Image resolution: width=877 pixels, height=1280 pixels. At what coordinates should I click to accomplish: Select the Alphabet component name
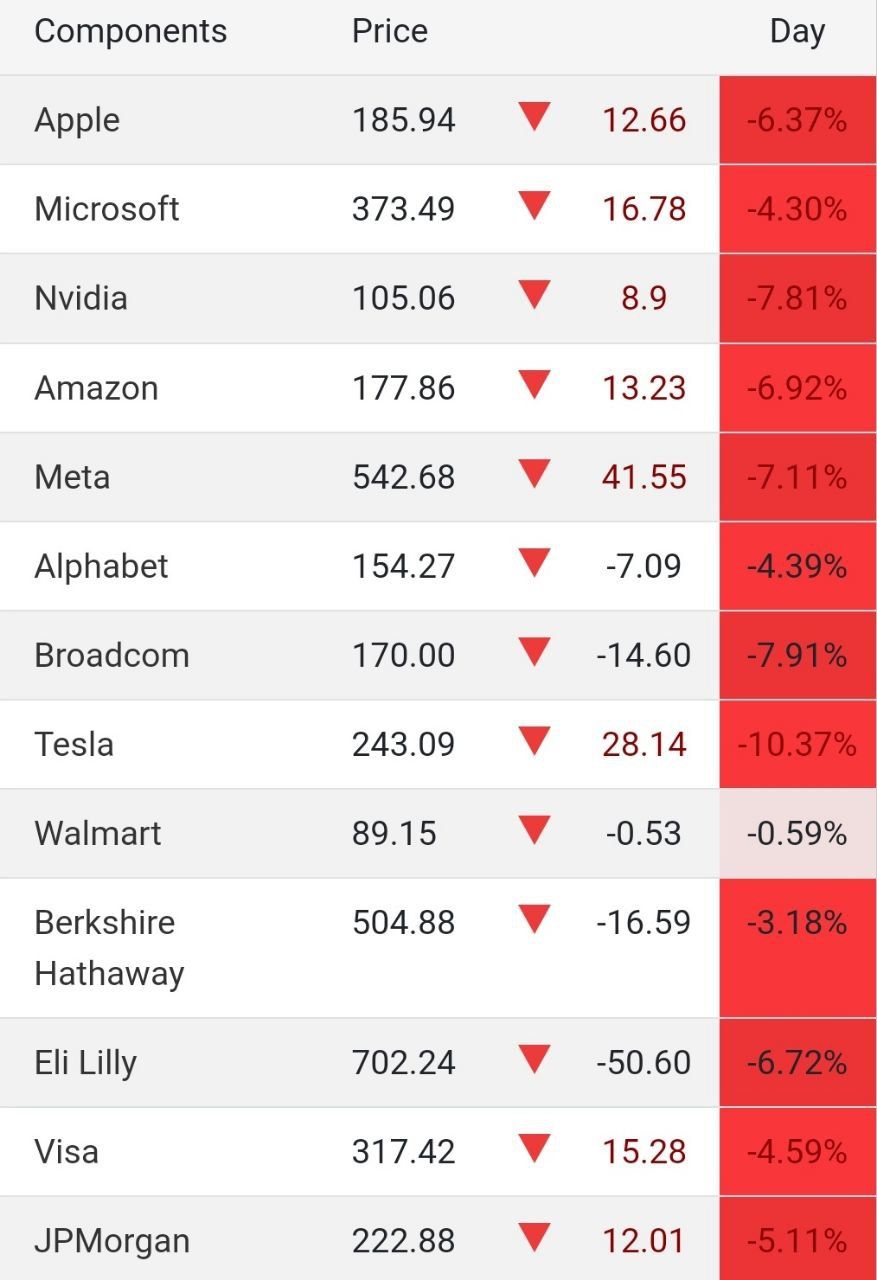[101, 566]
